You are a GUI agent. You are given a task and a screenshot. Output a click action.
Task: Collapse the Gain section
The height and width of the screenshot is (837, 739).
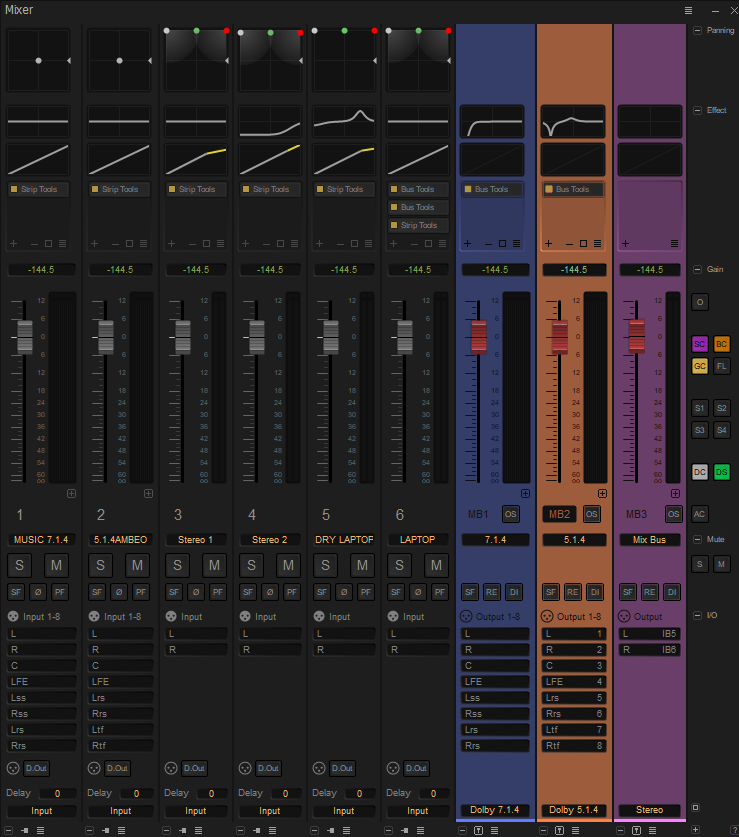(697, 270)
